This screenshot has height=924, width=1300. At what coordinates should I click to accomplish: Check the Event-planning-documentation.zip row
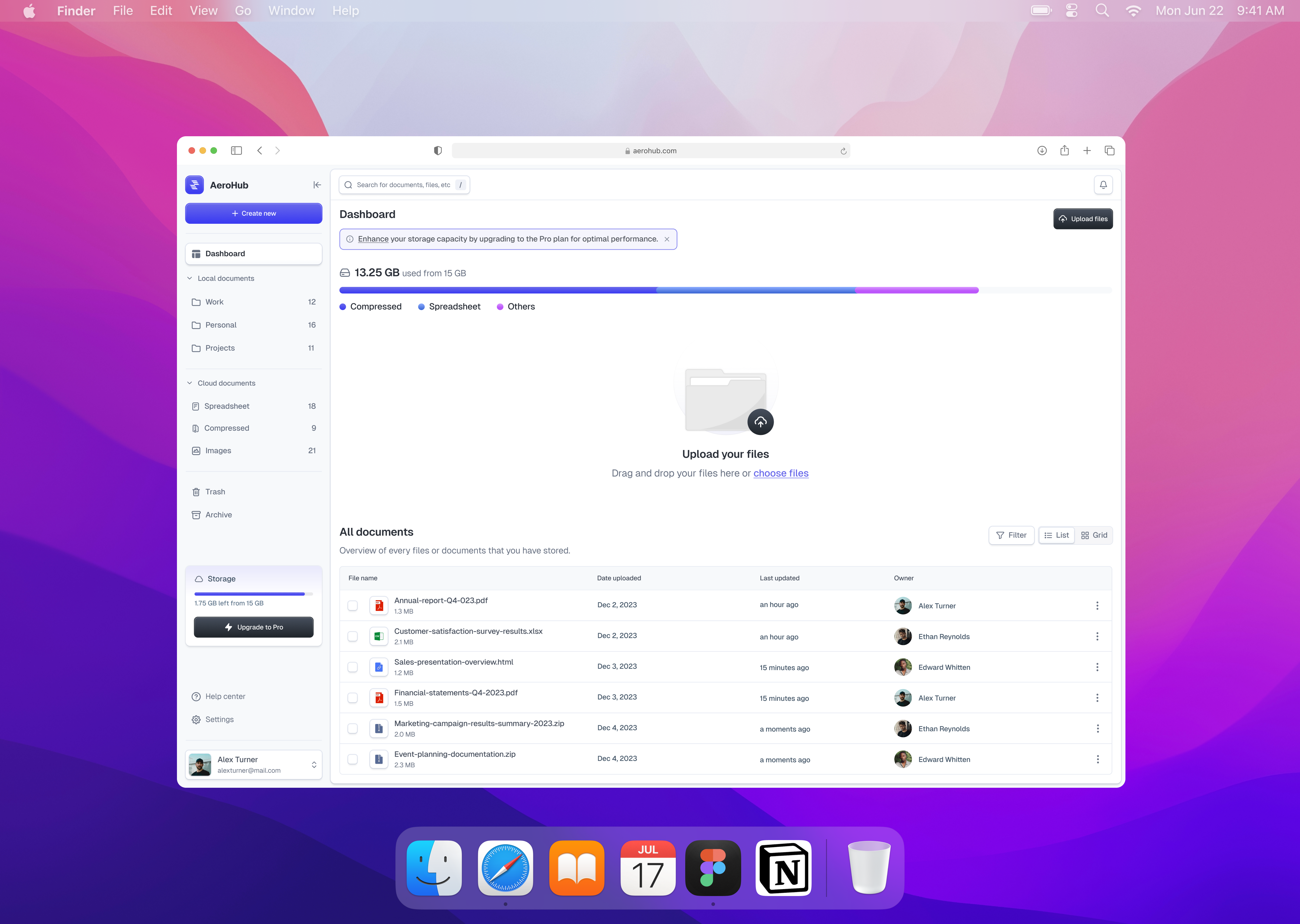tap(353, 759)
